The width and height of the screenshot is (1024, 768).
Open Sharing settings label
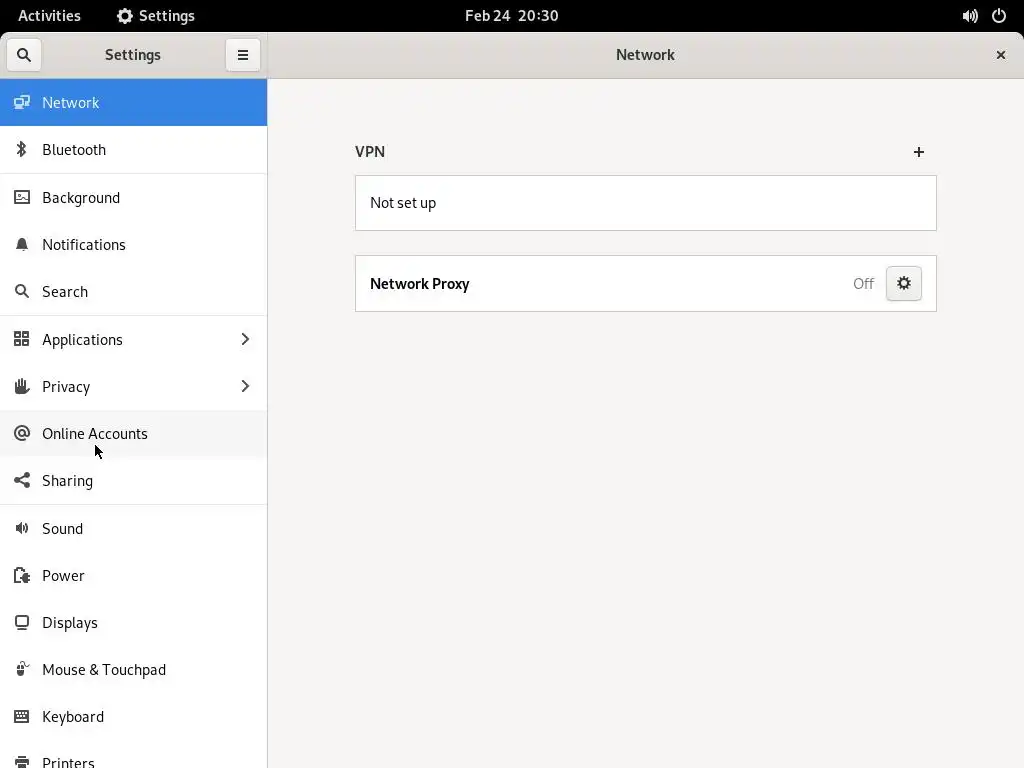[67, 481]
